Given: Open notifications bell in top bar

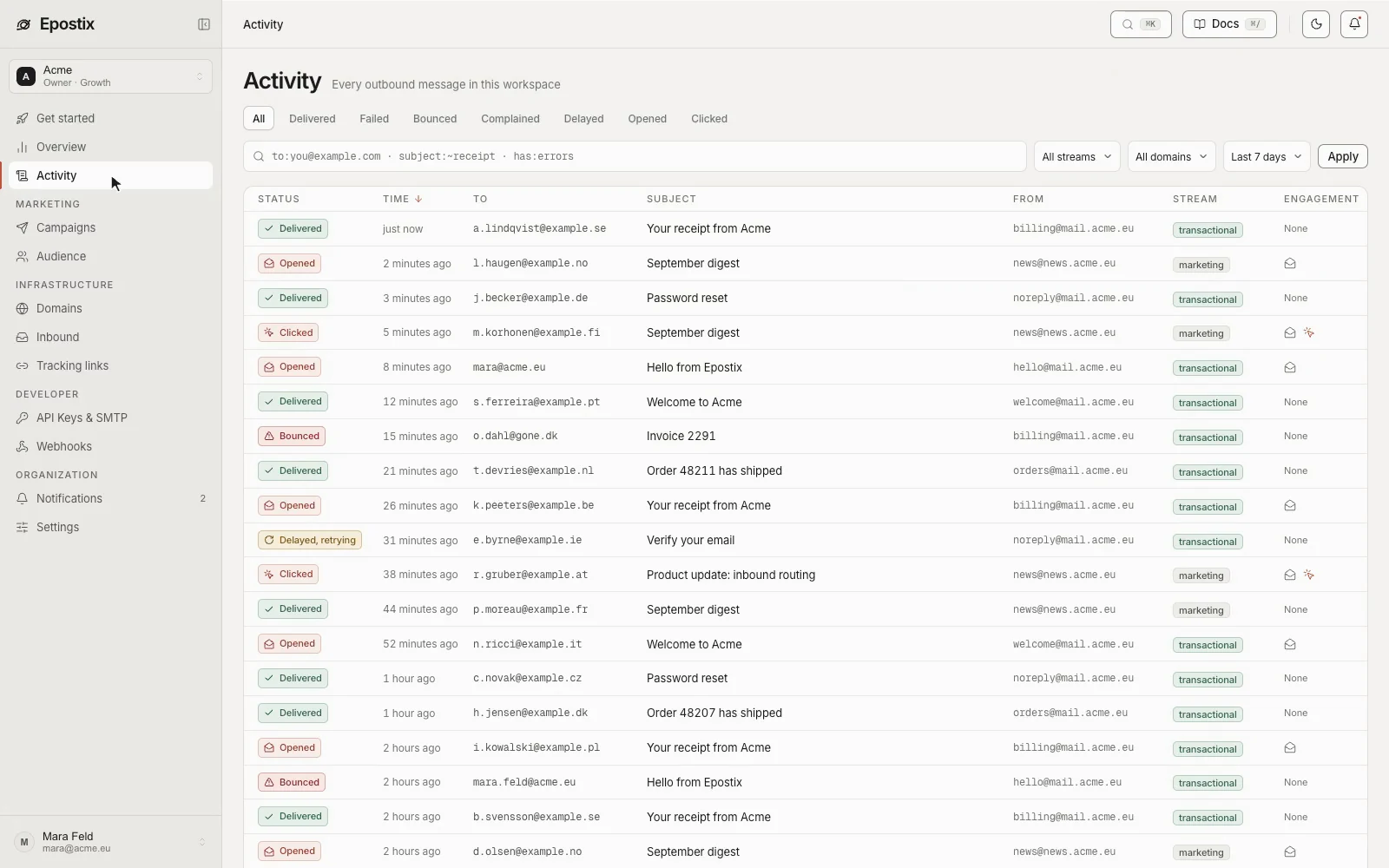Looking at the screenshot, I should click(x=1354, y=24).
